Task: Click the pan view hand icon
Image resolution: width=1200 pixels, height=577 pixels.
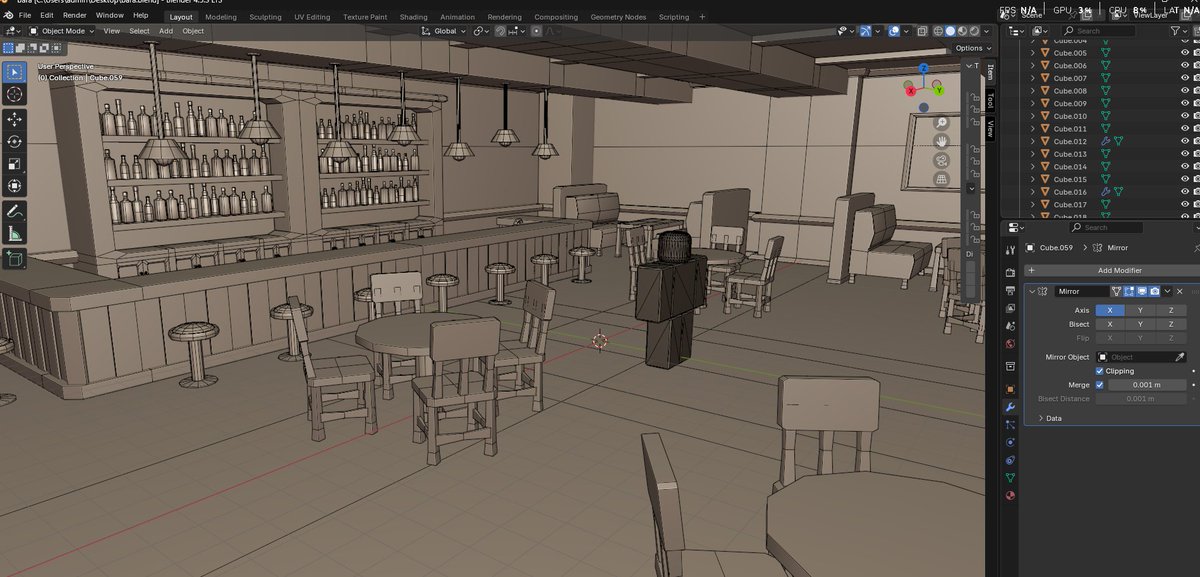Action: tap(941, 141)
